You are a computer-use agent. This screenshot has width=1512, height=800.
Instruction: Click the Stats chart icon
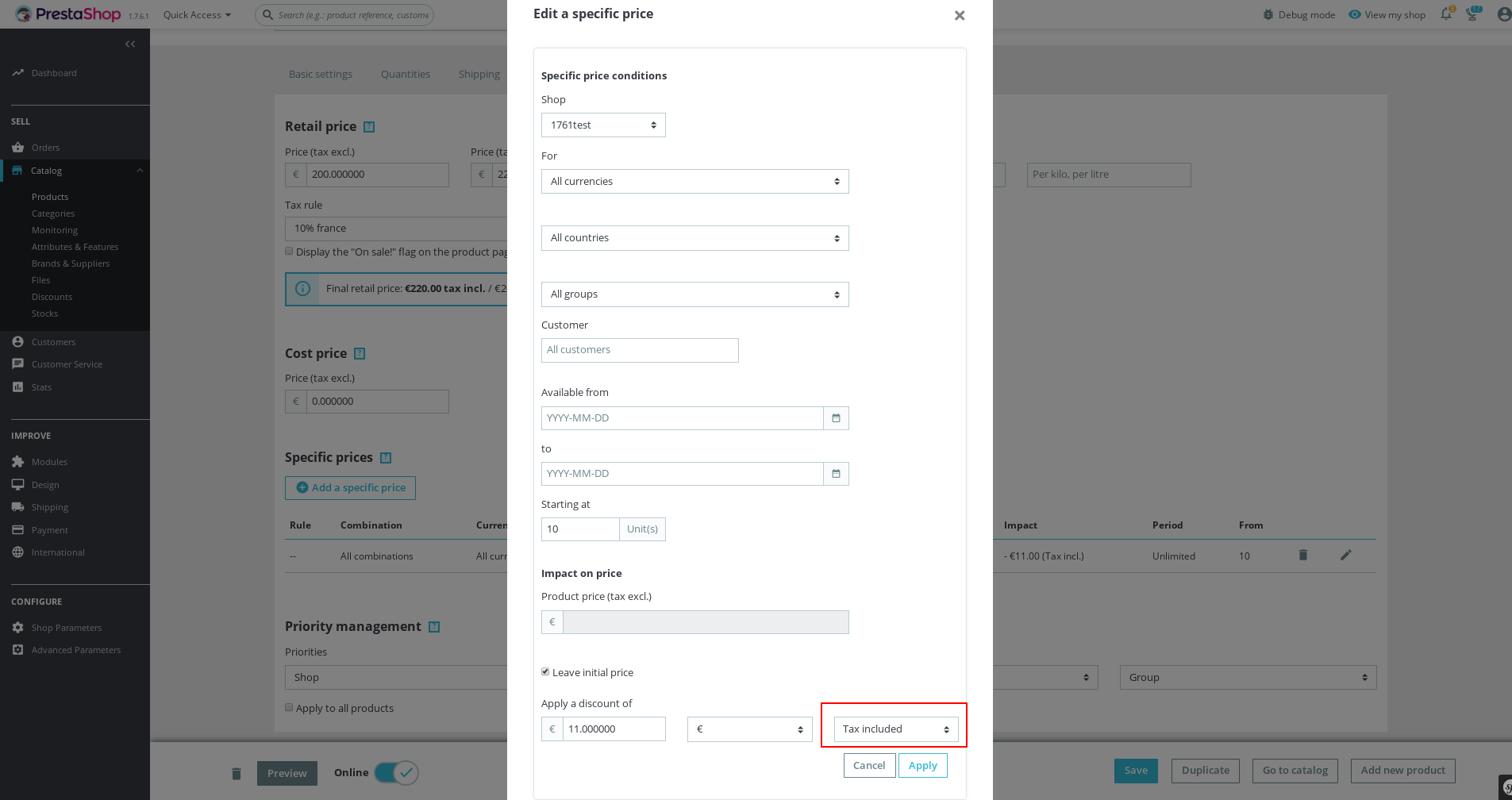click(17, 387)
